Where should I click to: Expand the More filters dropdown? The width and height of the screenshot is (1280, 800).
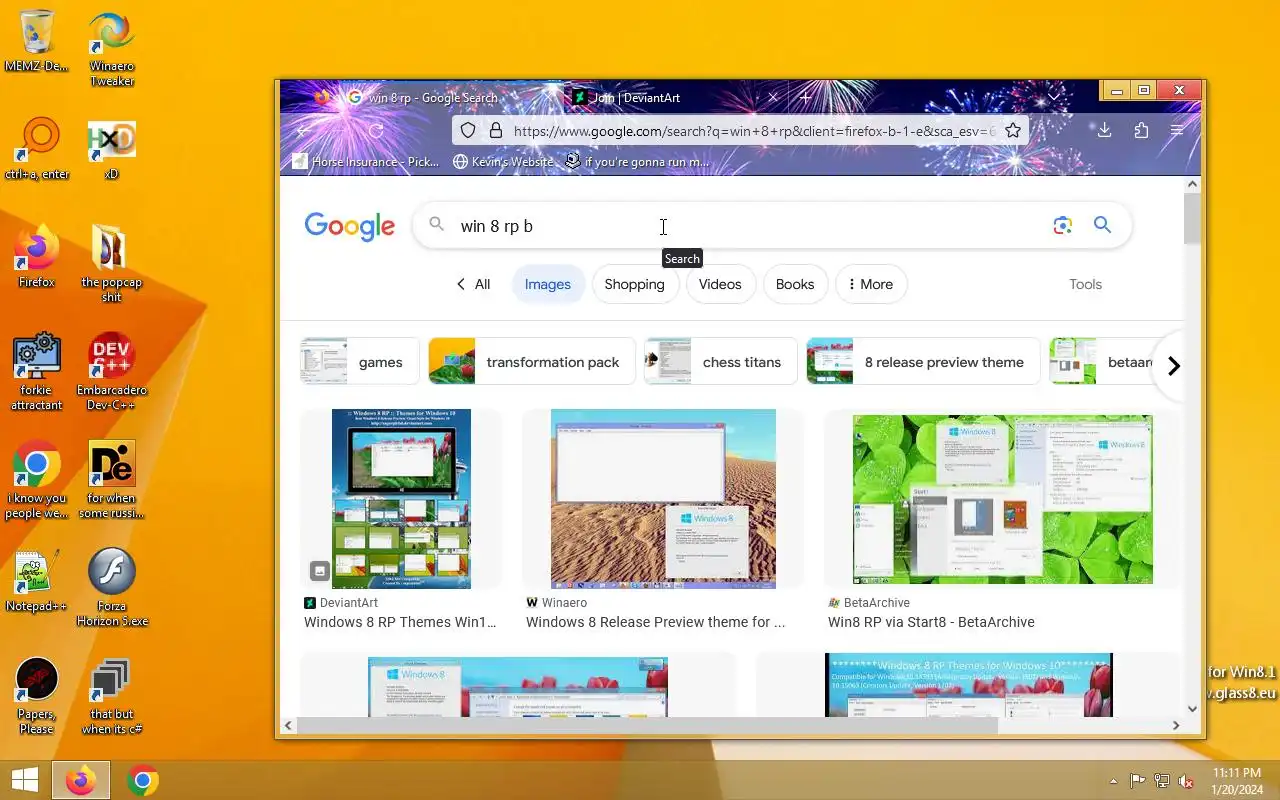point(871,284)
